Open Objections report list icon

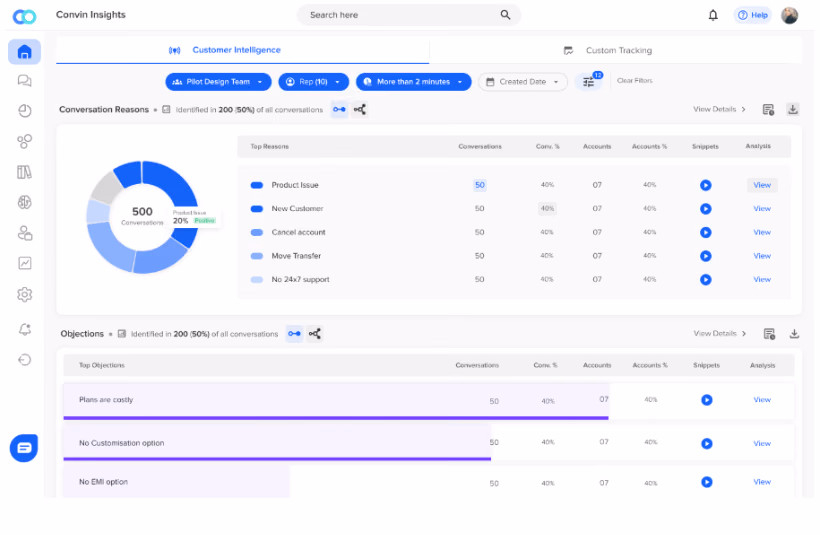(x=769, y=334)
